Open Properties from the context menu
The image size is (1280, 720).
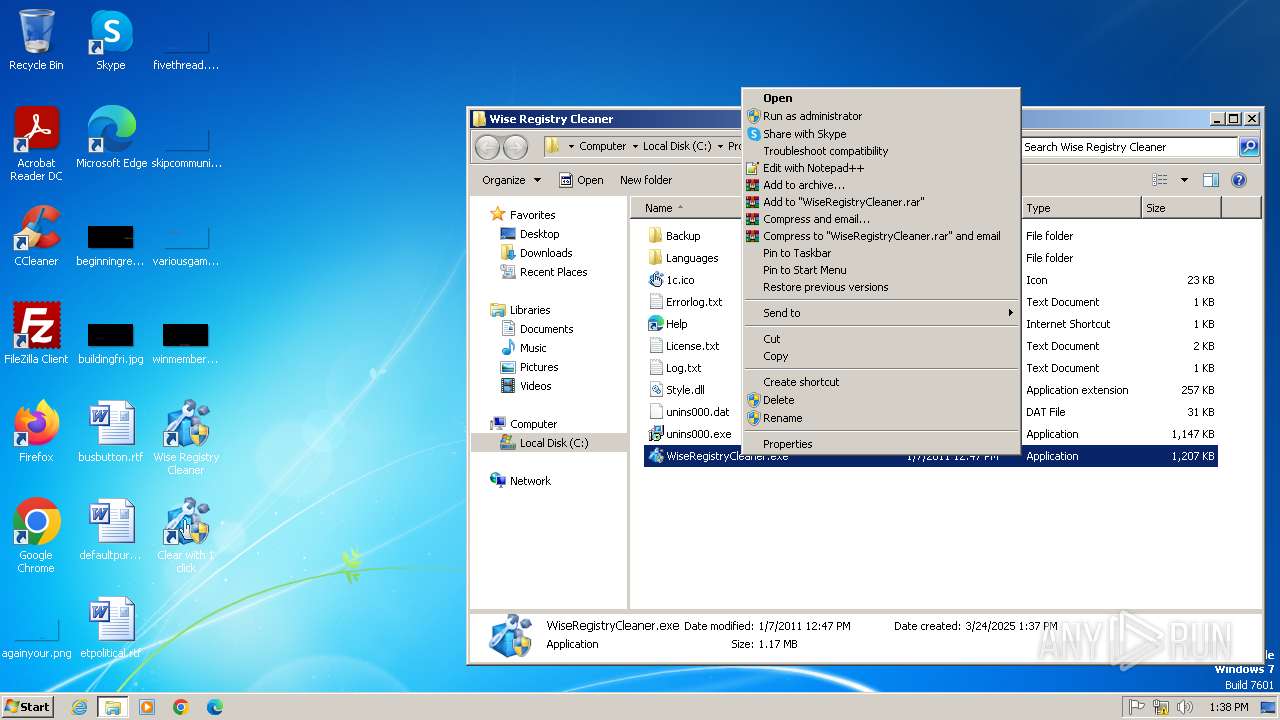coord(881,444)
